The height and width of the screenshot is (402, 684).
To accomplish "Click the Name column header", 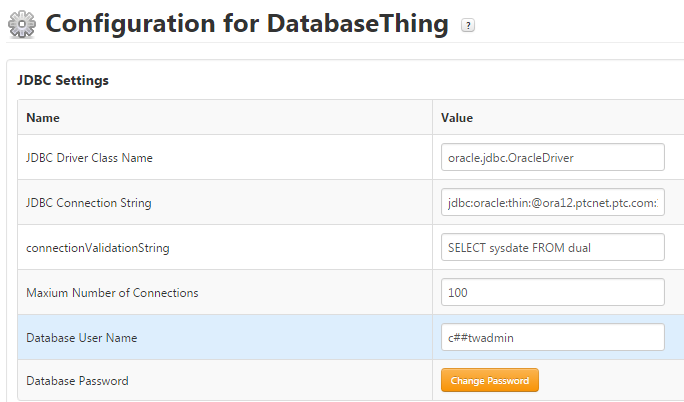I will click(x=43, y=117).
